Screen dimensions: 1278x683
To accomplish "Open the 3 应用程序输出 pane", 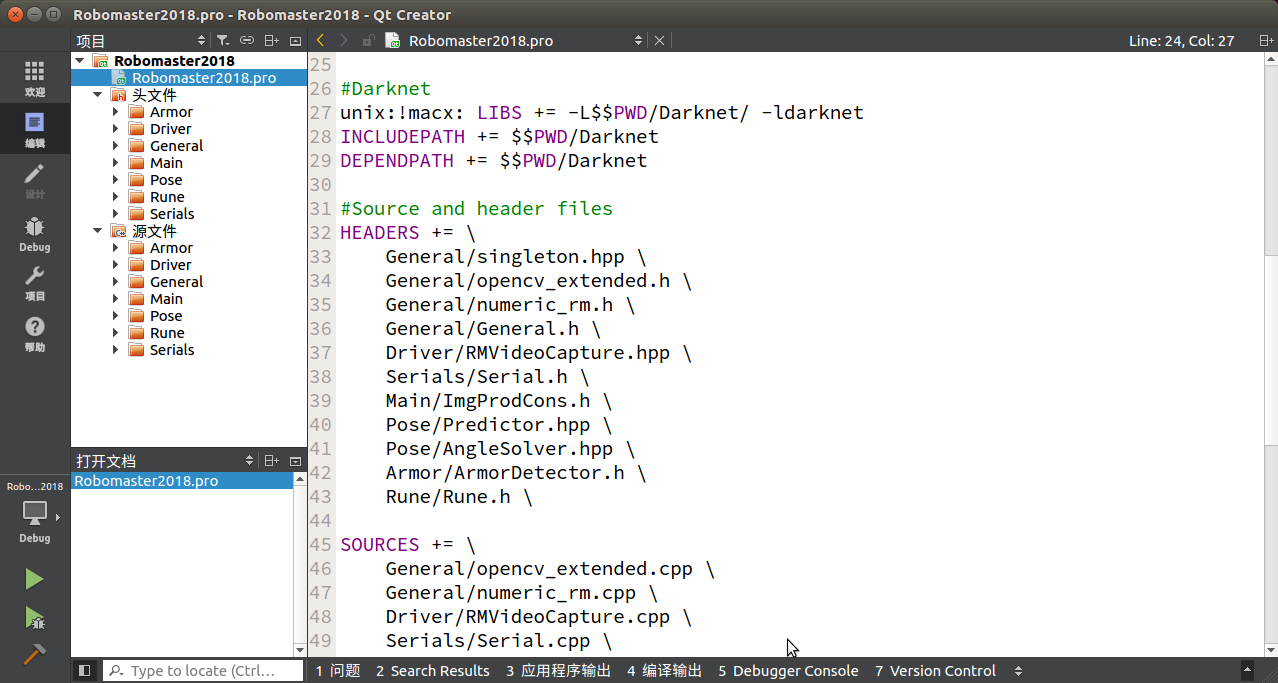I will [x=558, y=671].
